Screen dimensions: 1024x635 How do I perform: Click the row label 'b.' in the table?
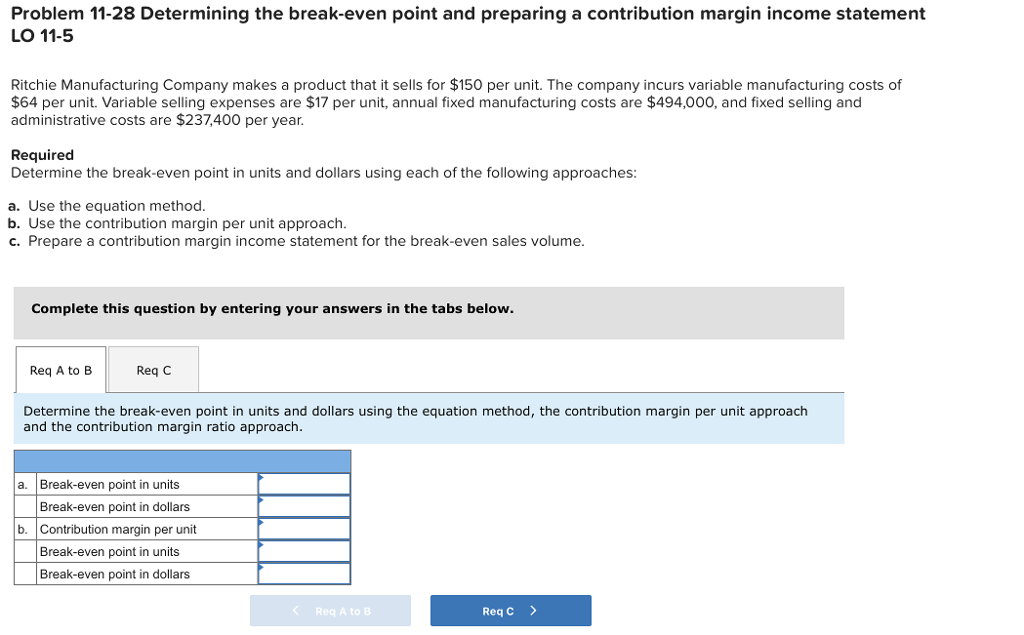(x=21, y=528)
